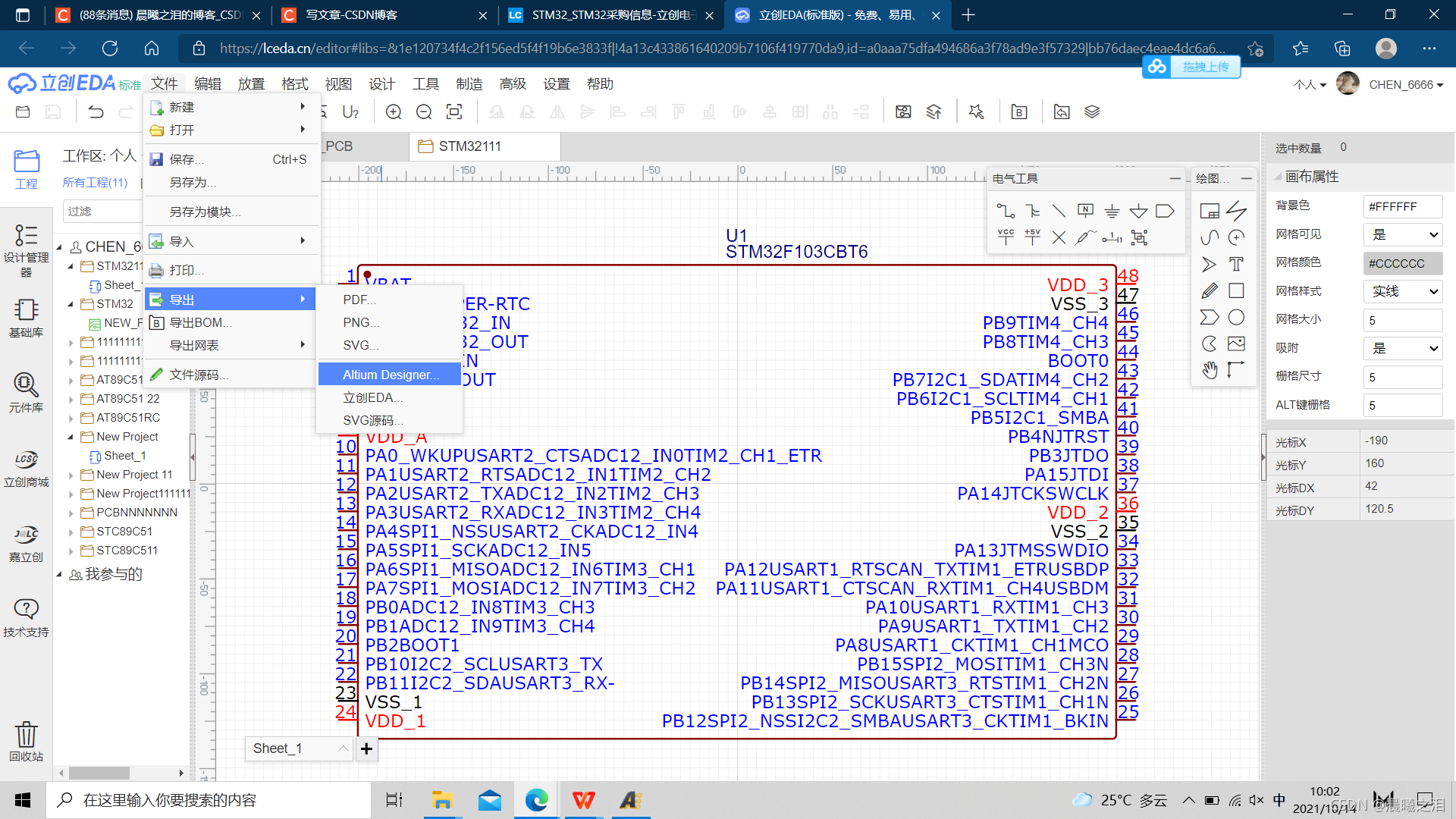Place a VCC power flag
Viewport: 1456px width, 819px height.
click(1006, 237)
